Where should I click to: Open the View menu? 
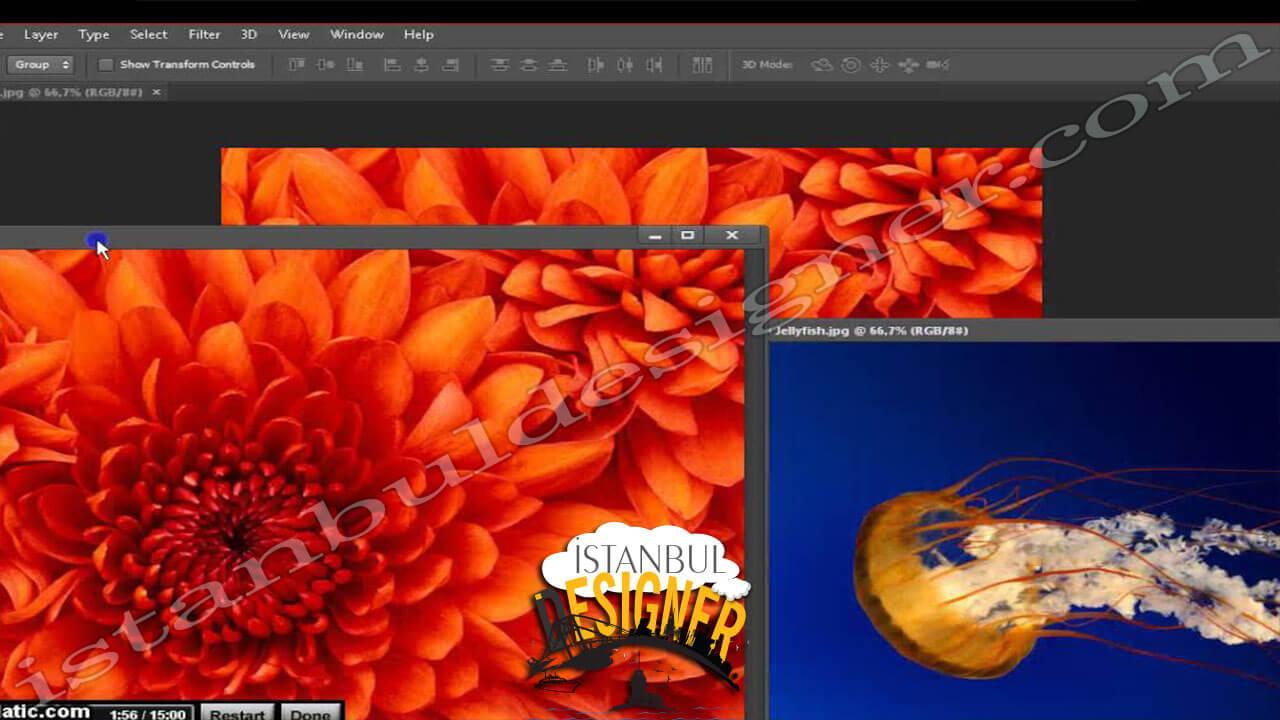(x=293, y=34)
